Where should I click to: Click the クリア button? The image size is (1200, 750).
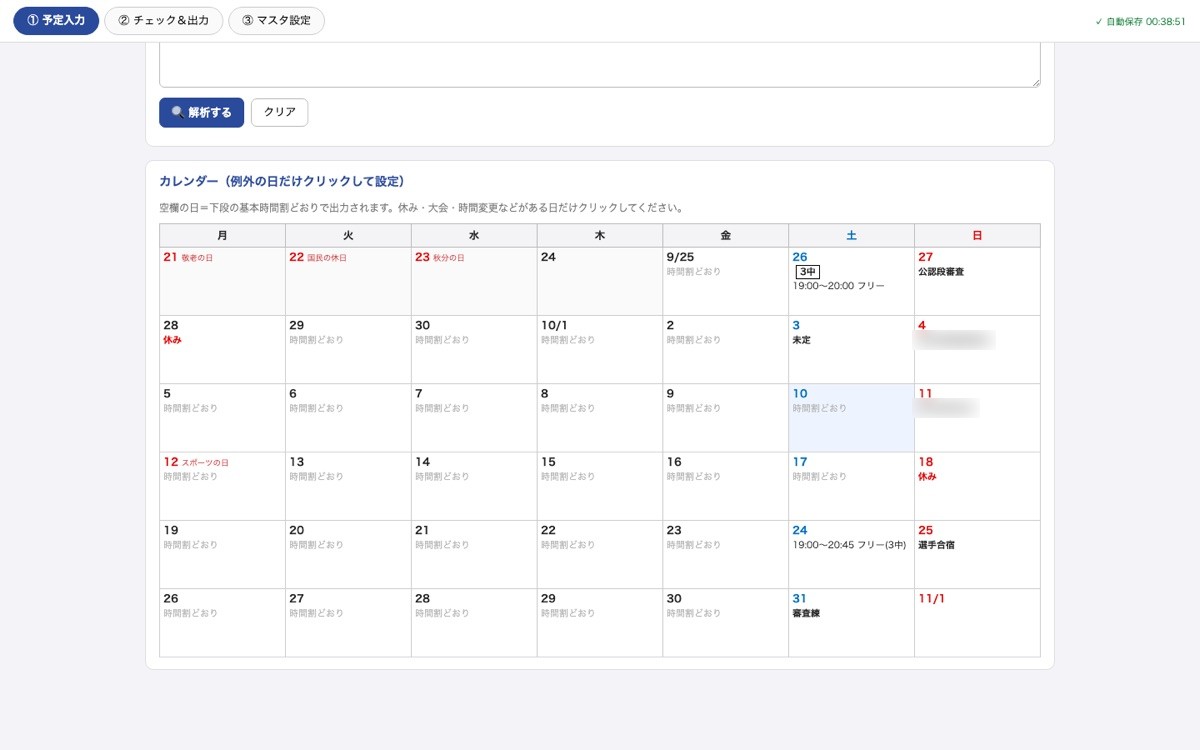click(x=279, y=112)
